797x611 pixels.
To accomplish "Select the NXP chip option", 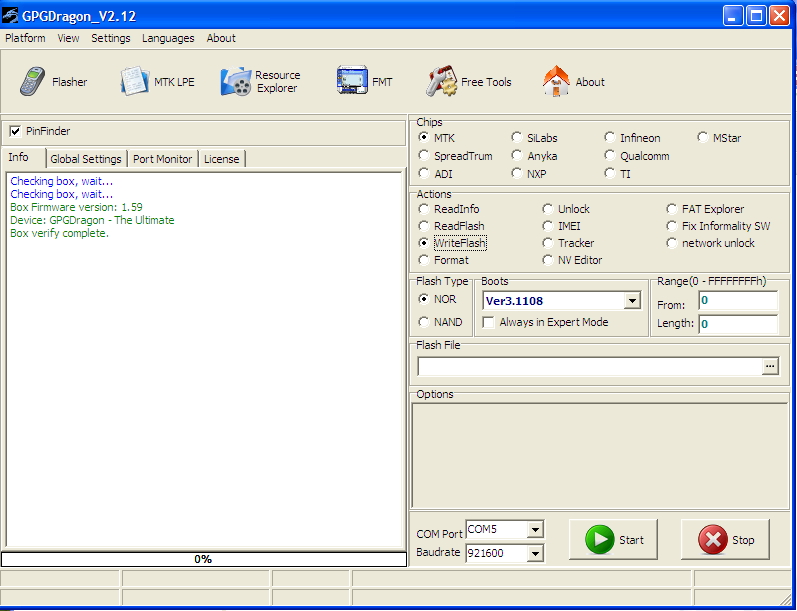I will tap(516, 173).
